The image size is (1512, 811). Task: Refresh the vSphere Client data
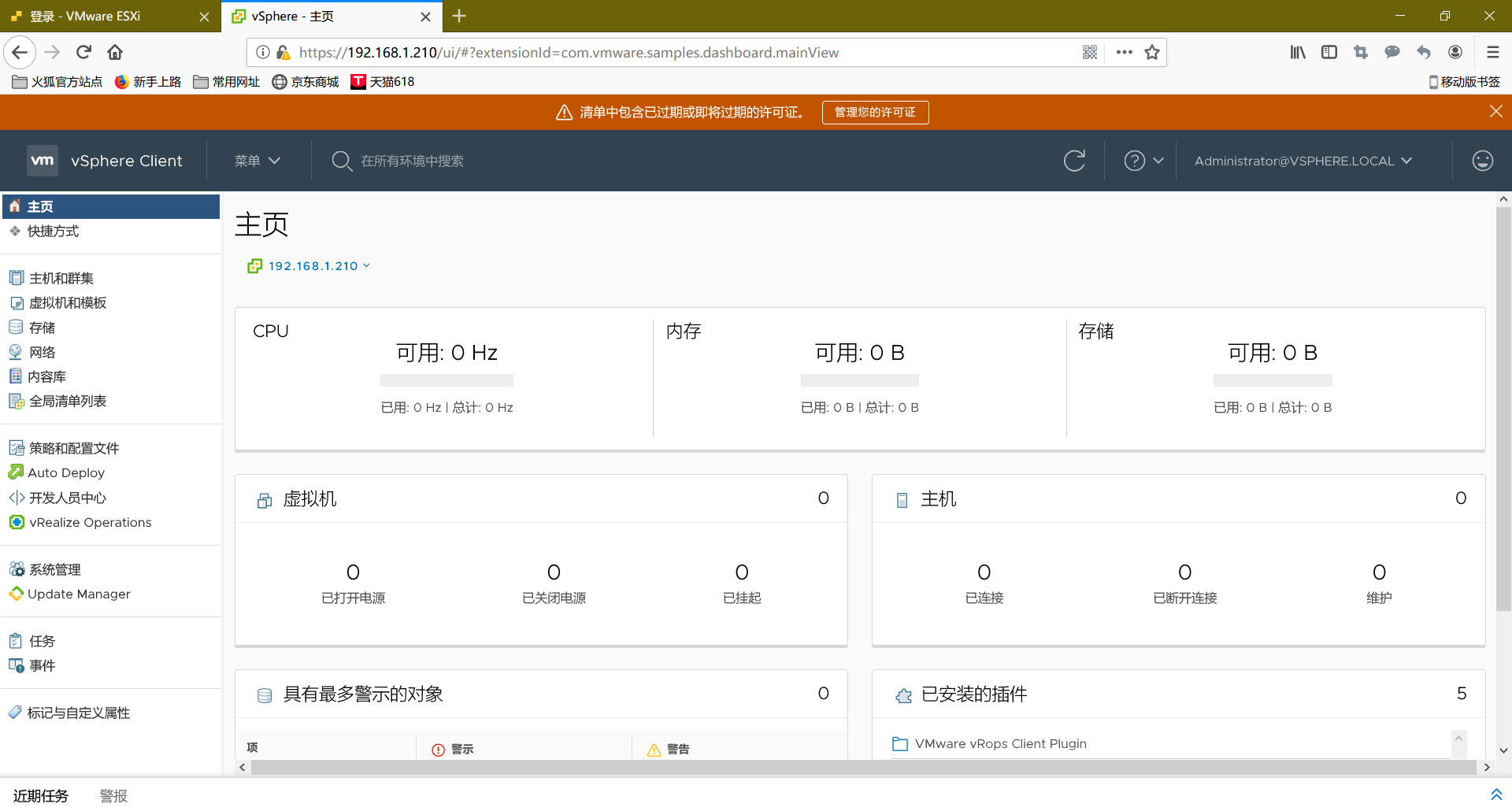click(1075, 161)
